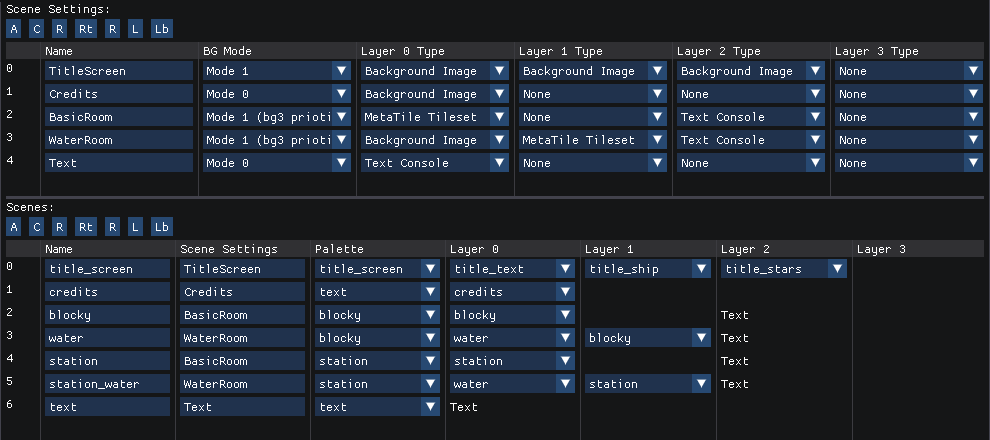Open Layer 0 Type dropdown for TitleScreen
Image resolution: width=990 pixels, height=440 pixels.
click(x=434, y=71)
